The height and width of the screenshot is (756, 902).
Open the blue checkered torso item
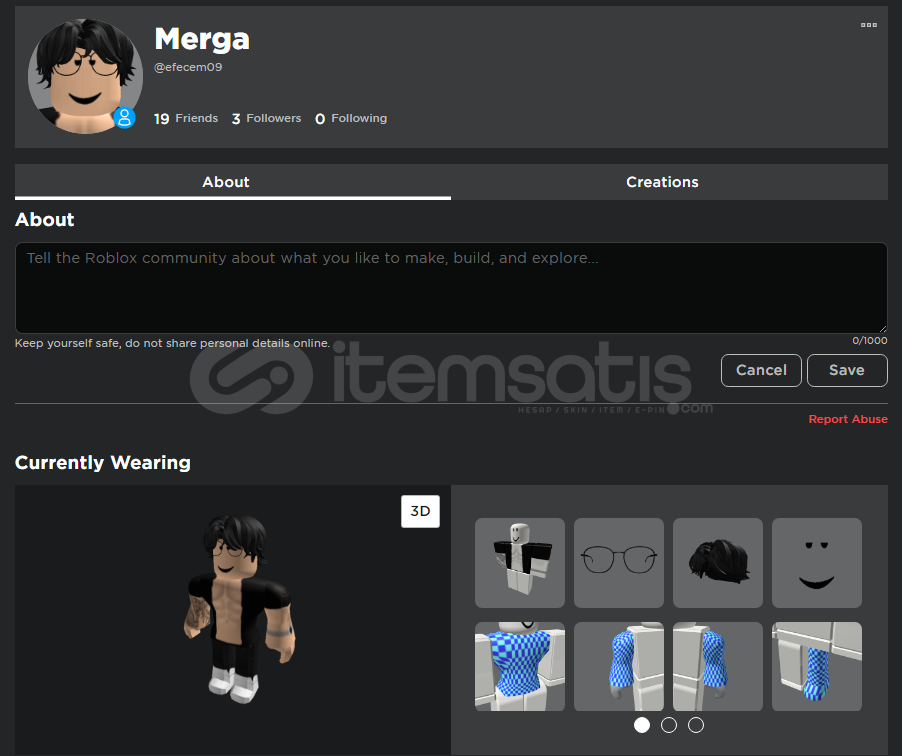pos(519,666)
